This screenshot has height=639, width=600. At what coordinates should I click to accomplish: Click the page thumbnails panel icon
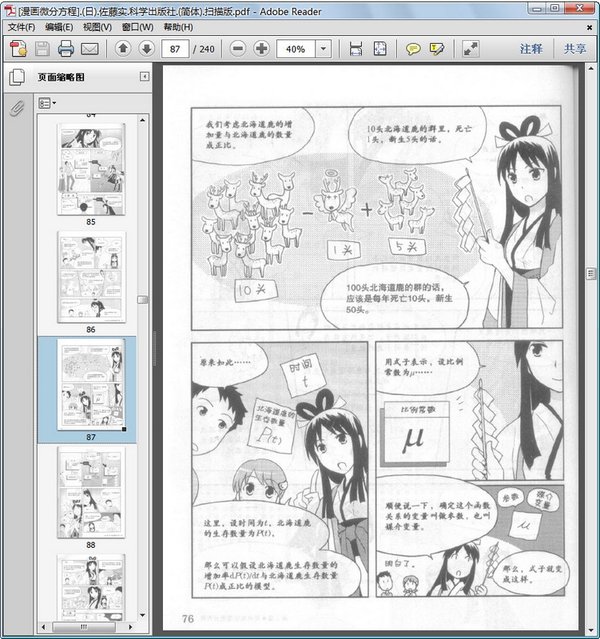(17, 77)
